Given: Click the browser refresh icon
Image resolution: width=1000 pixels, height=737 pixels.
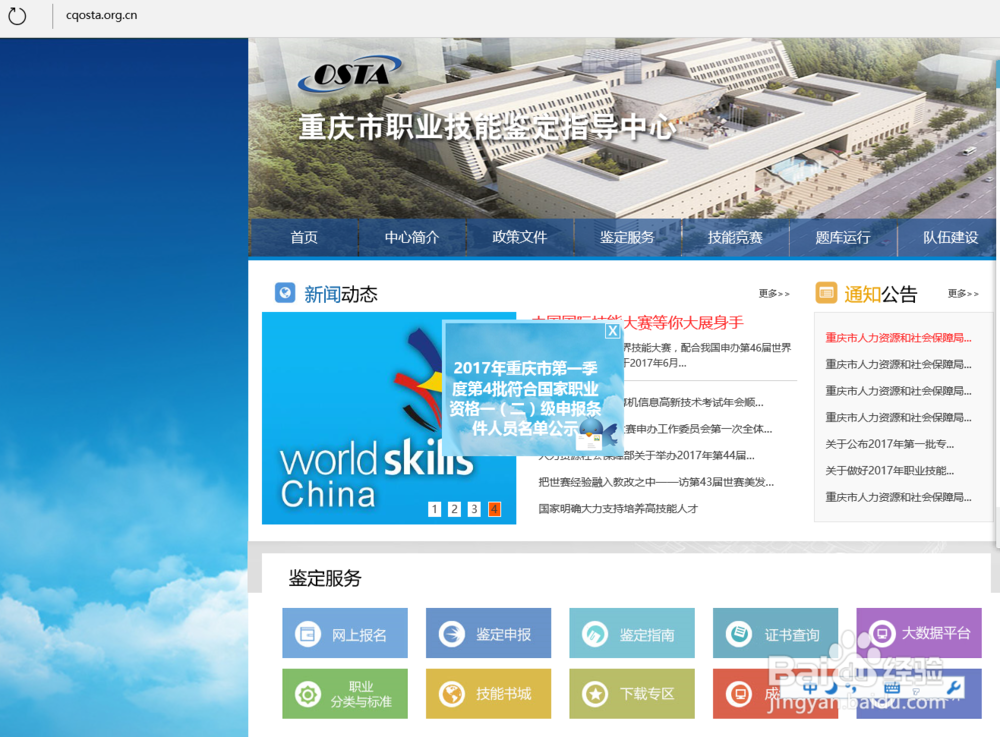Looking at the screenshot, I should click(x=17, y=15).
